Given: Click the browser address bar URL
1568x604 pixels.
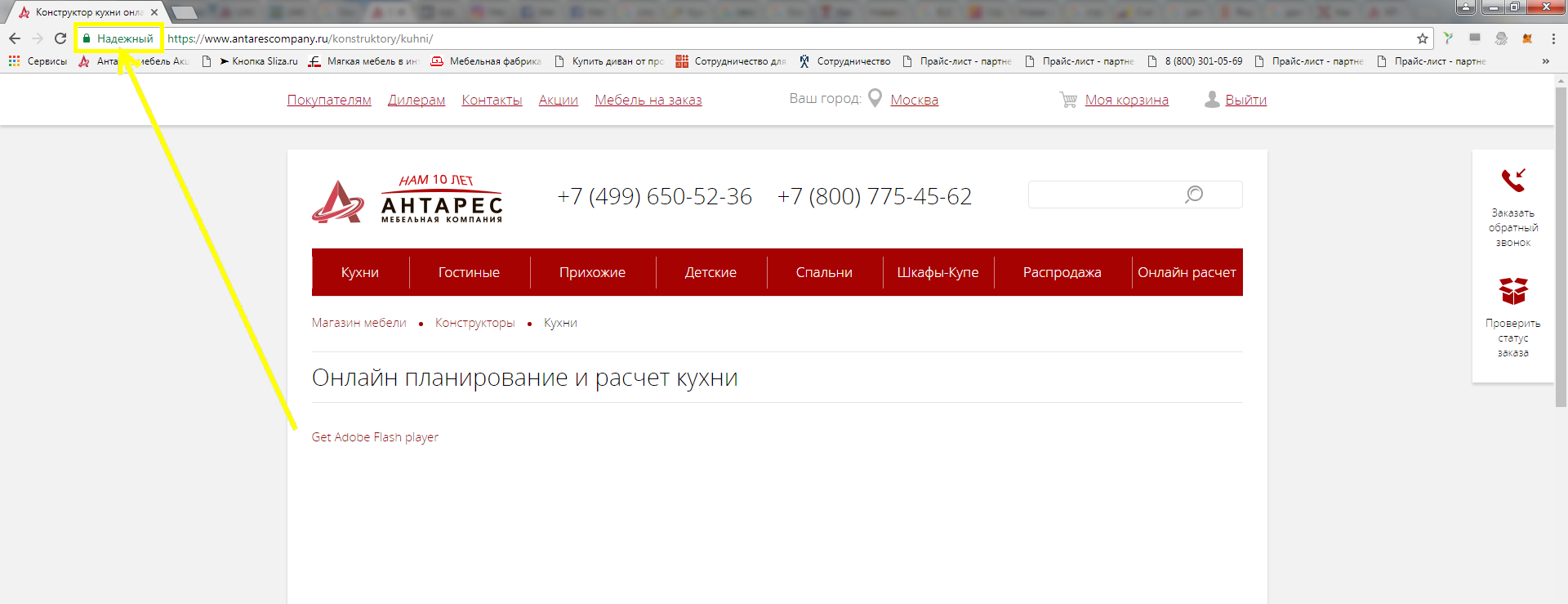Looking at the screenshot, I should (x=300, y=38).
